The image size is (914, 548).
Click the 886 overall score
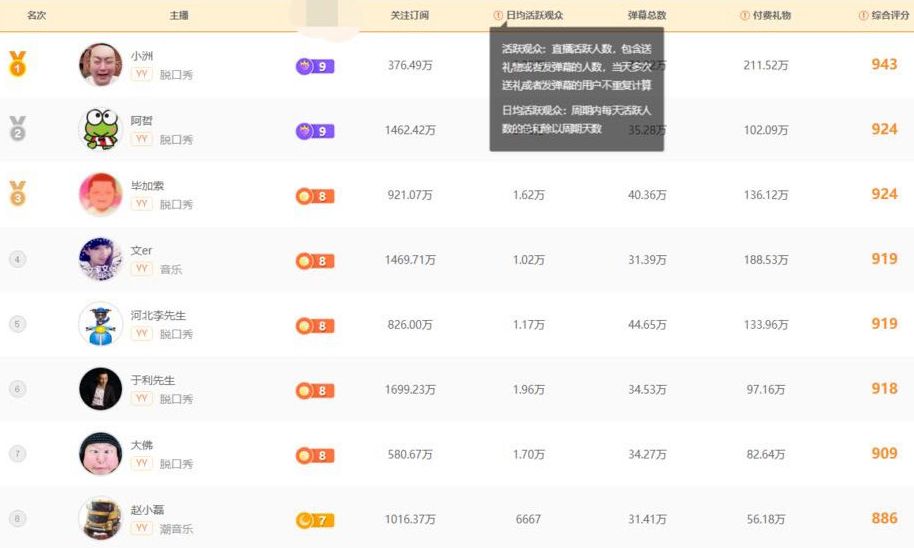(x=884, y=518)
